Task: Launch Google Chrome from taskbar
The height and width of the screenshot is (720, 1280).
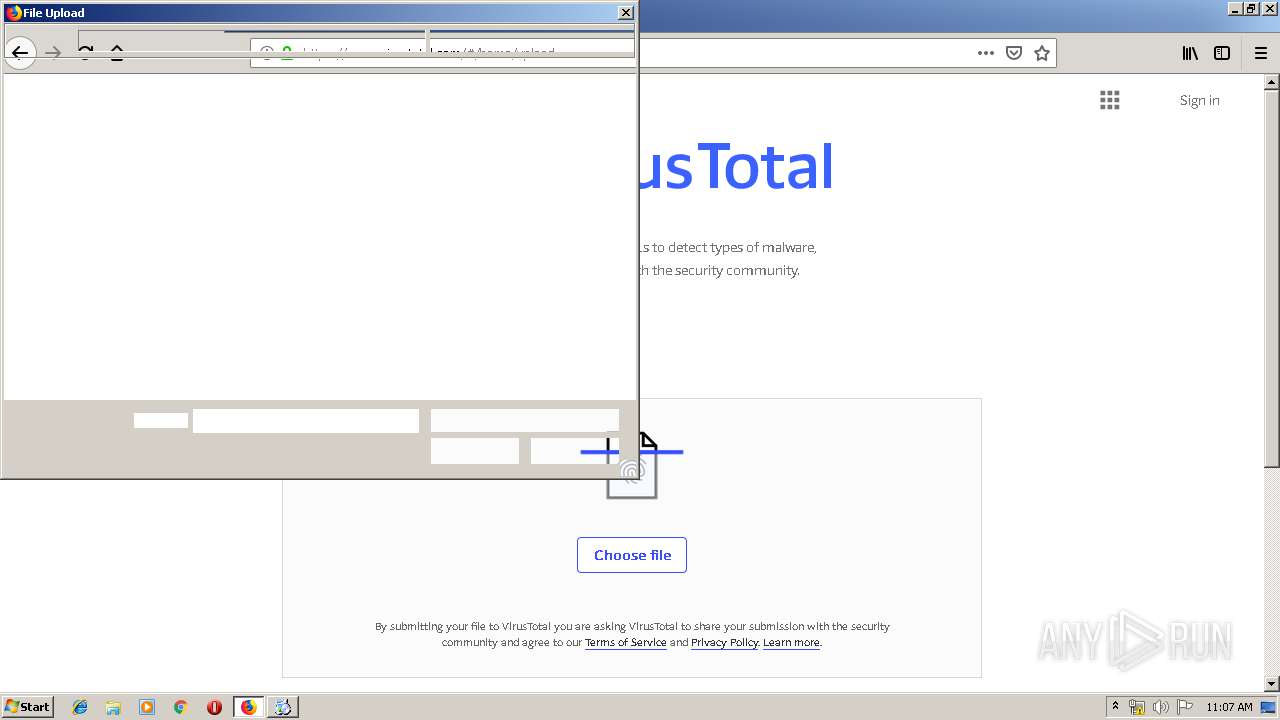Action: point(180,707)
